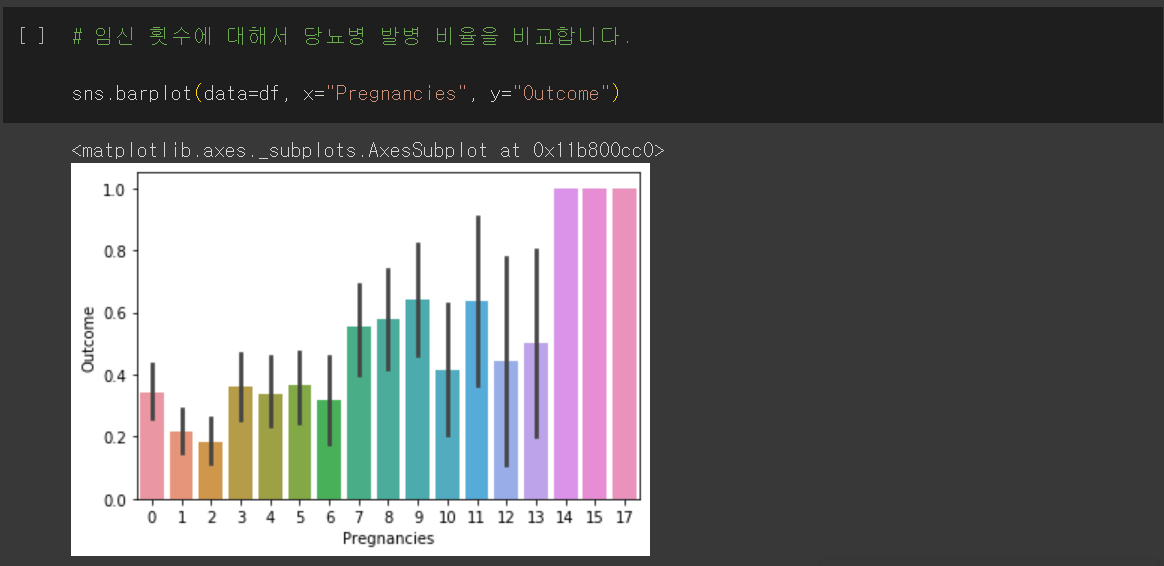Click the purple bar for 14 pregnancies
Image resolution: width=1164 pixels, height=566 pixels.
point(566,344)
